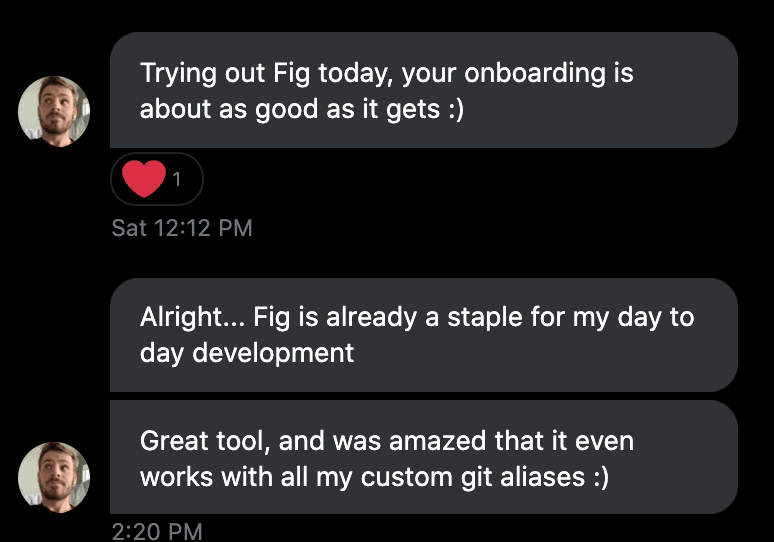Click the avatar next to "Great tool" message

tap(54, 478)
